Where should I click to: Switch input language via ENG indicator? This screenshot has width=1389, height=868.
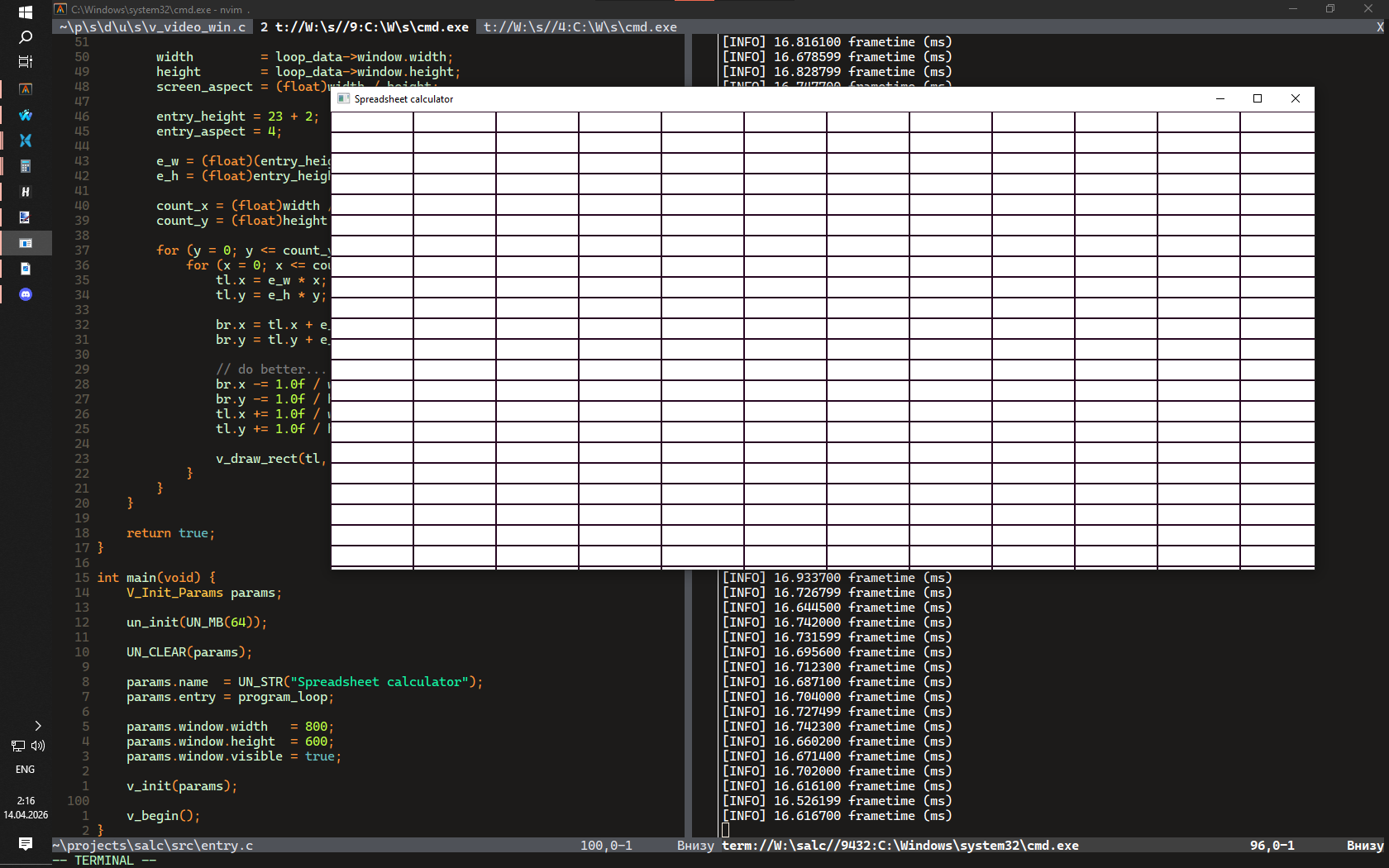(25, 770)
